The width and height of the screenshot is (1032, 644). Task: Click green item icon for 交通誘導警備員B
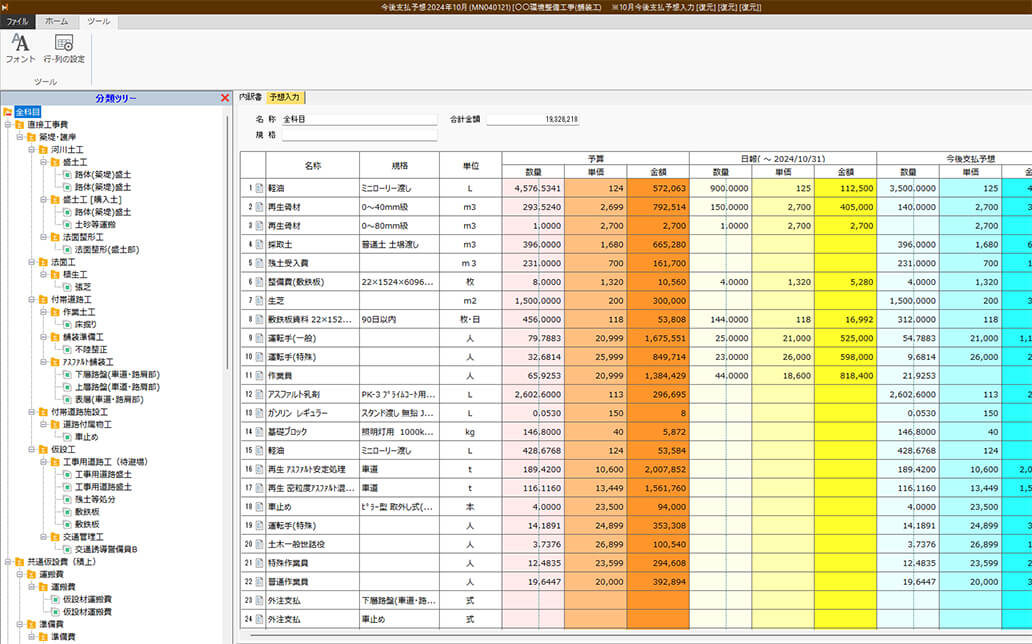pos(66,549)
